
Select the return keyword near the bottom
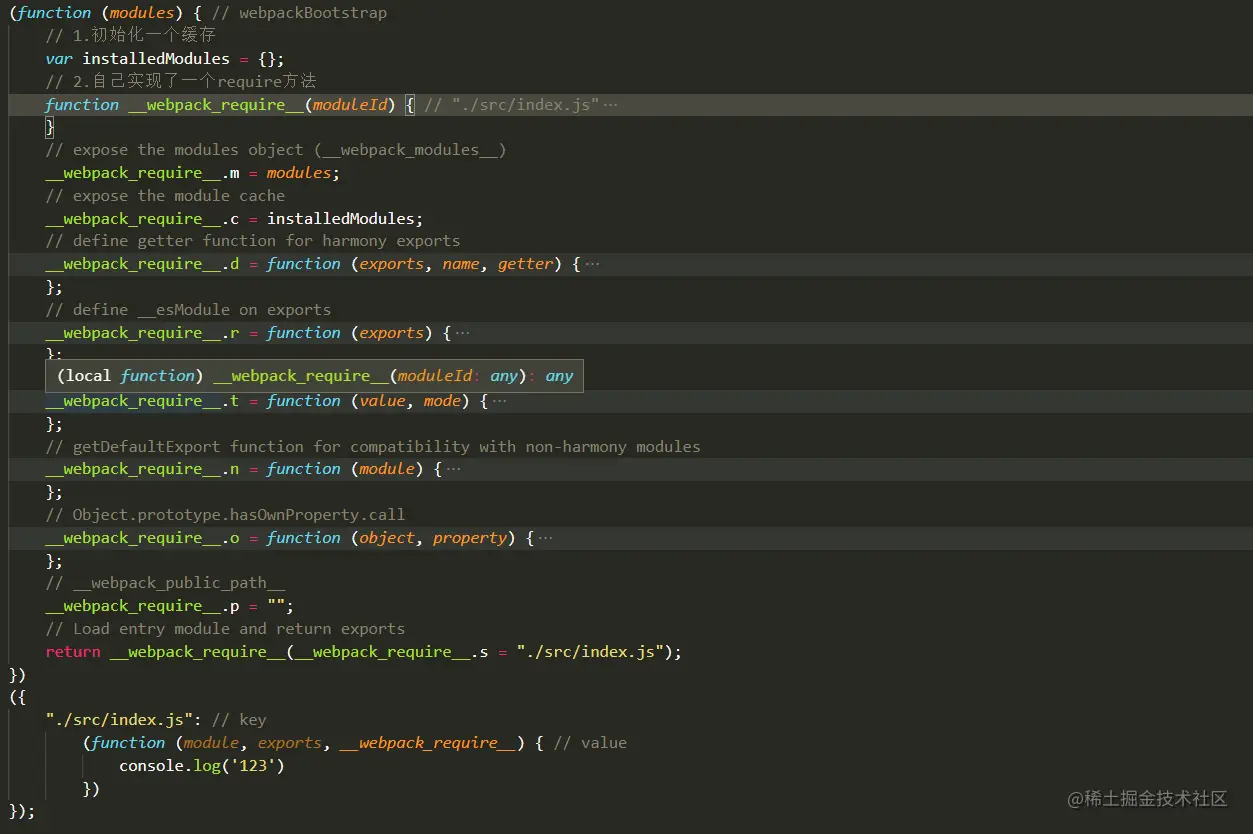(72, 651)
